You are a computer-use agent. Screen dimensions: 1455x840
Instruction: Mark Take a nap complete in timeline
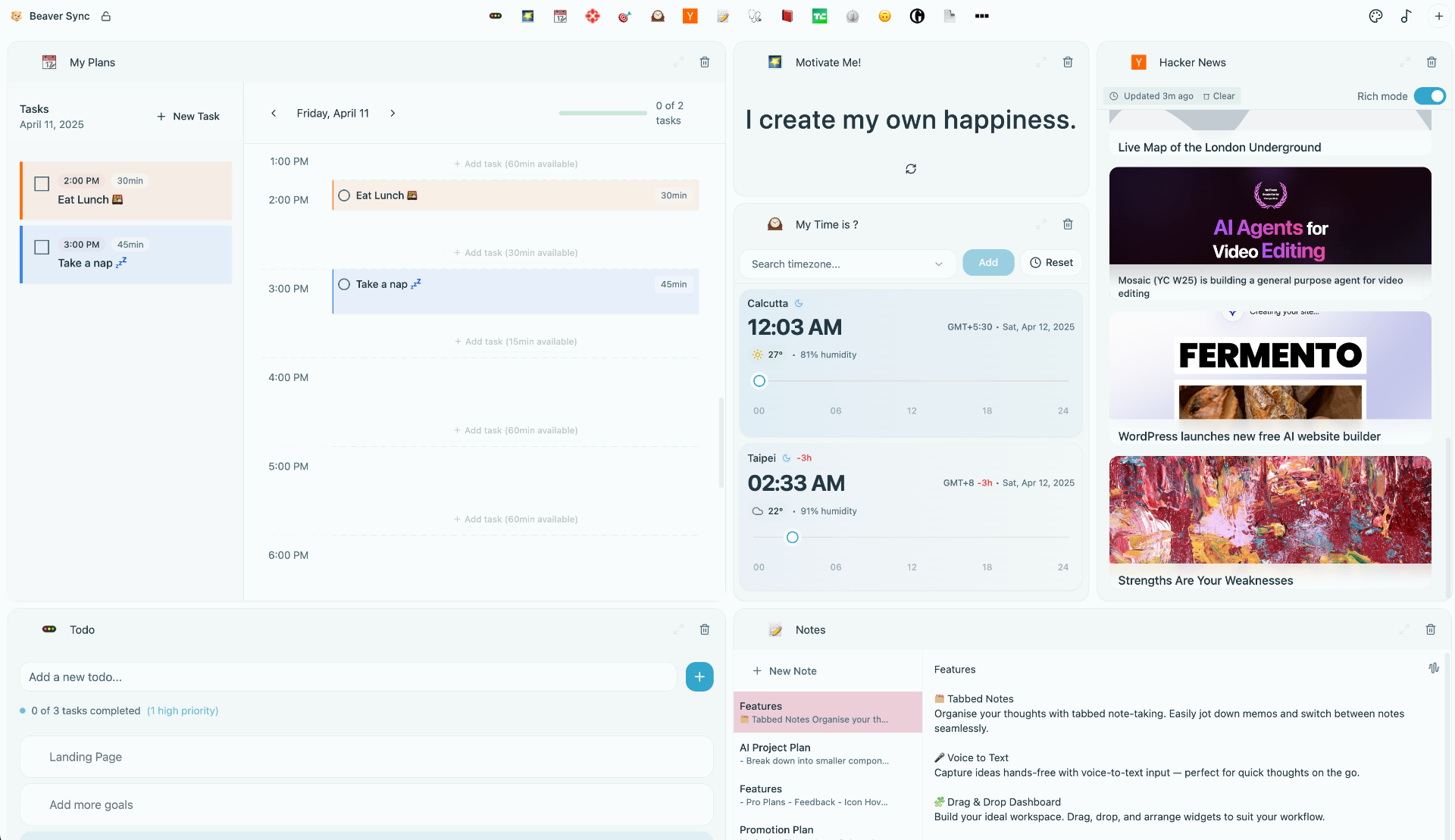(x=344, y=284)
